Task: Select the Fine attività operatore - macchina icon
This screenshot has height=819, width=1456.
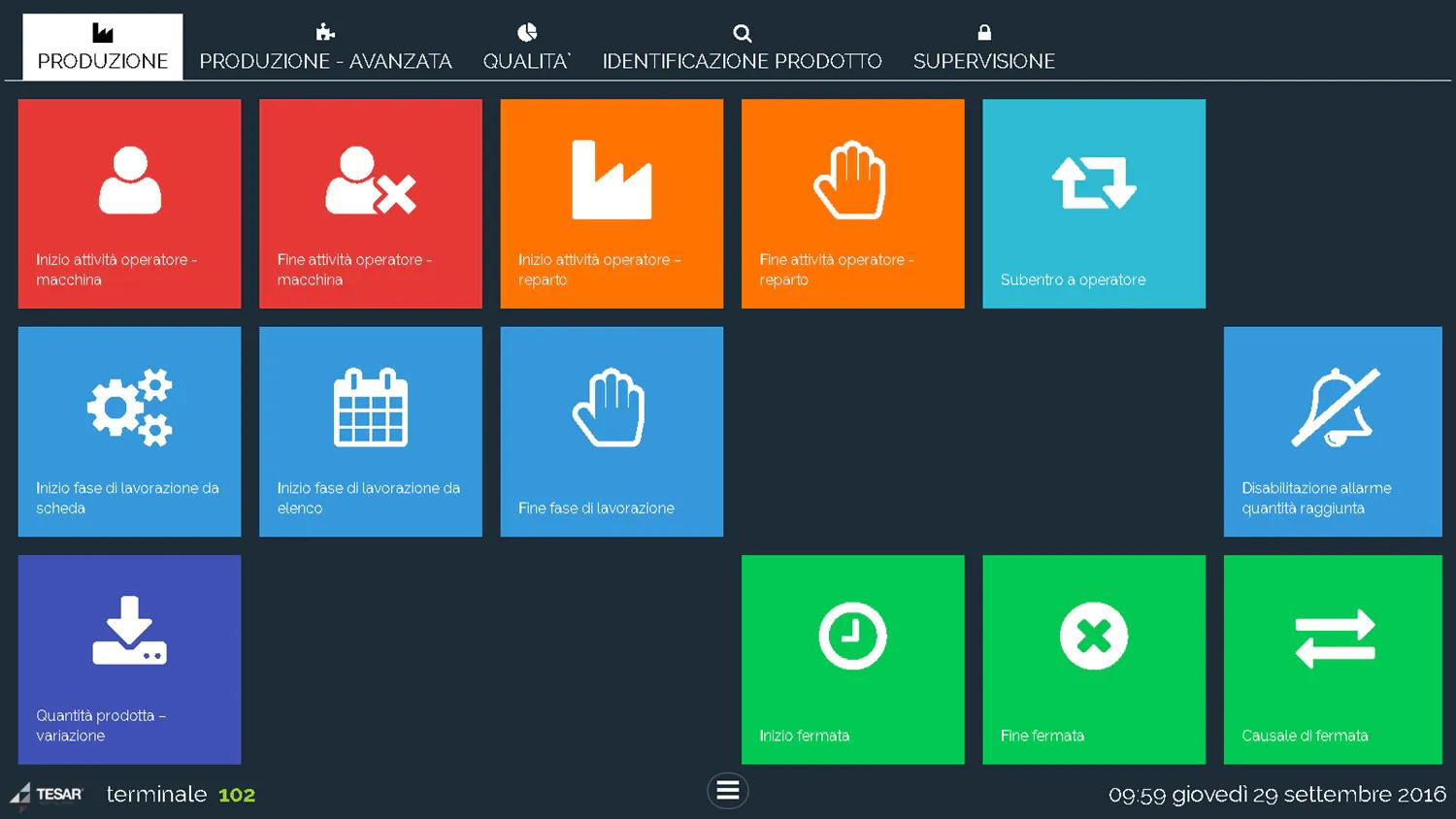Action: (371, 180)
